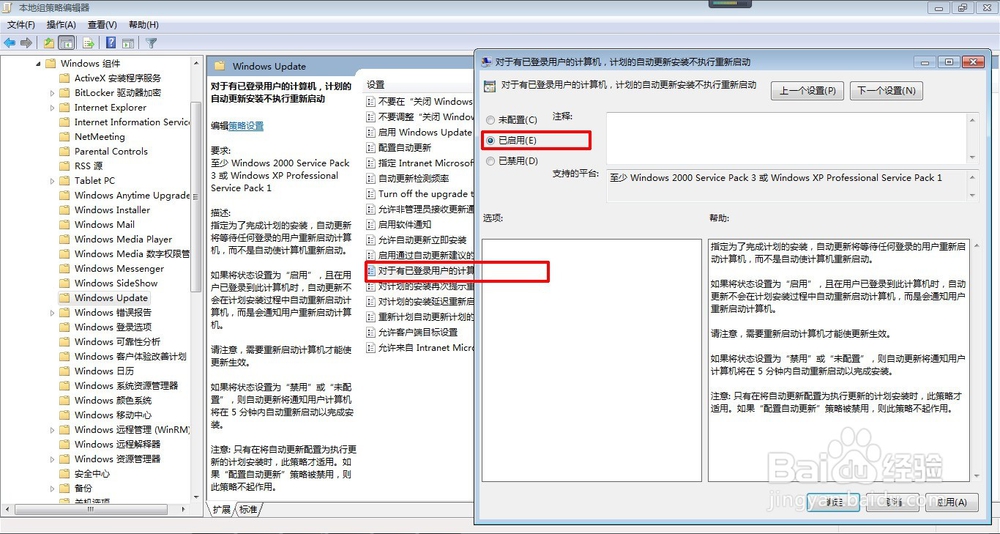Viewport: 1000px width, 534px height.
Task: Expand the 备份 tree node
Action: (52, 489)
